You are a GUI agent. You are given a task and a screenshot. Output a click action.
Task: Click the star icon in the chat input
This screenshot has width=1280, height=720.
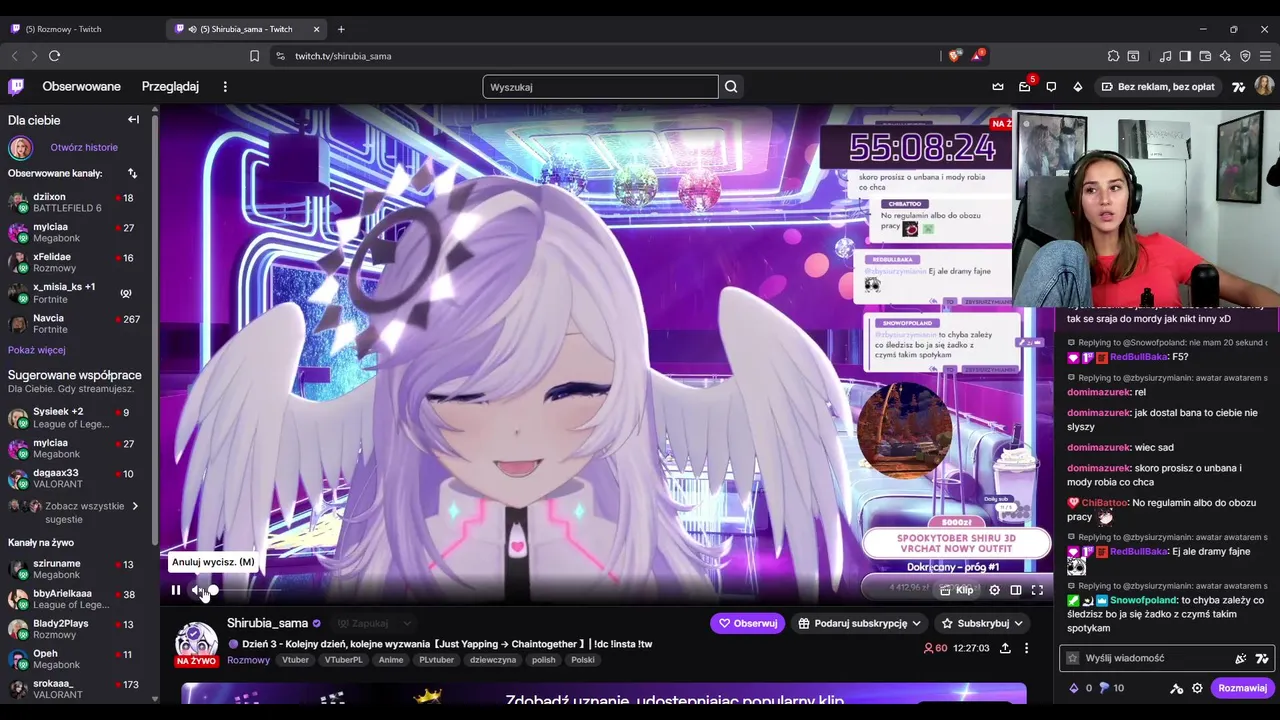click(x=1072, y=658)
